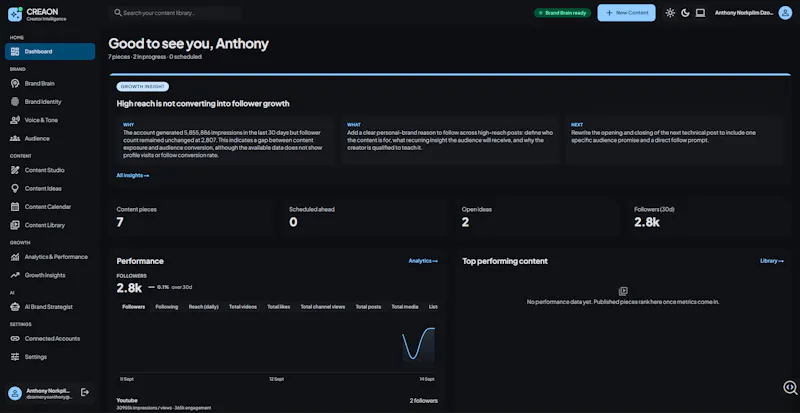
Task: Click the Connected Accounts link icon
Action: pos(15,338)
